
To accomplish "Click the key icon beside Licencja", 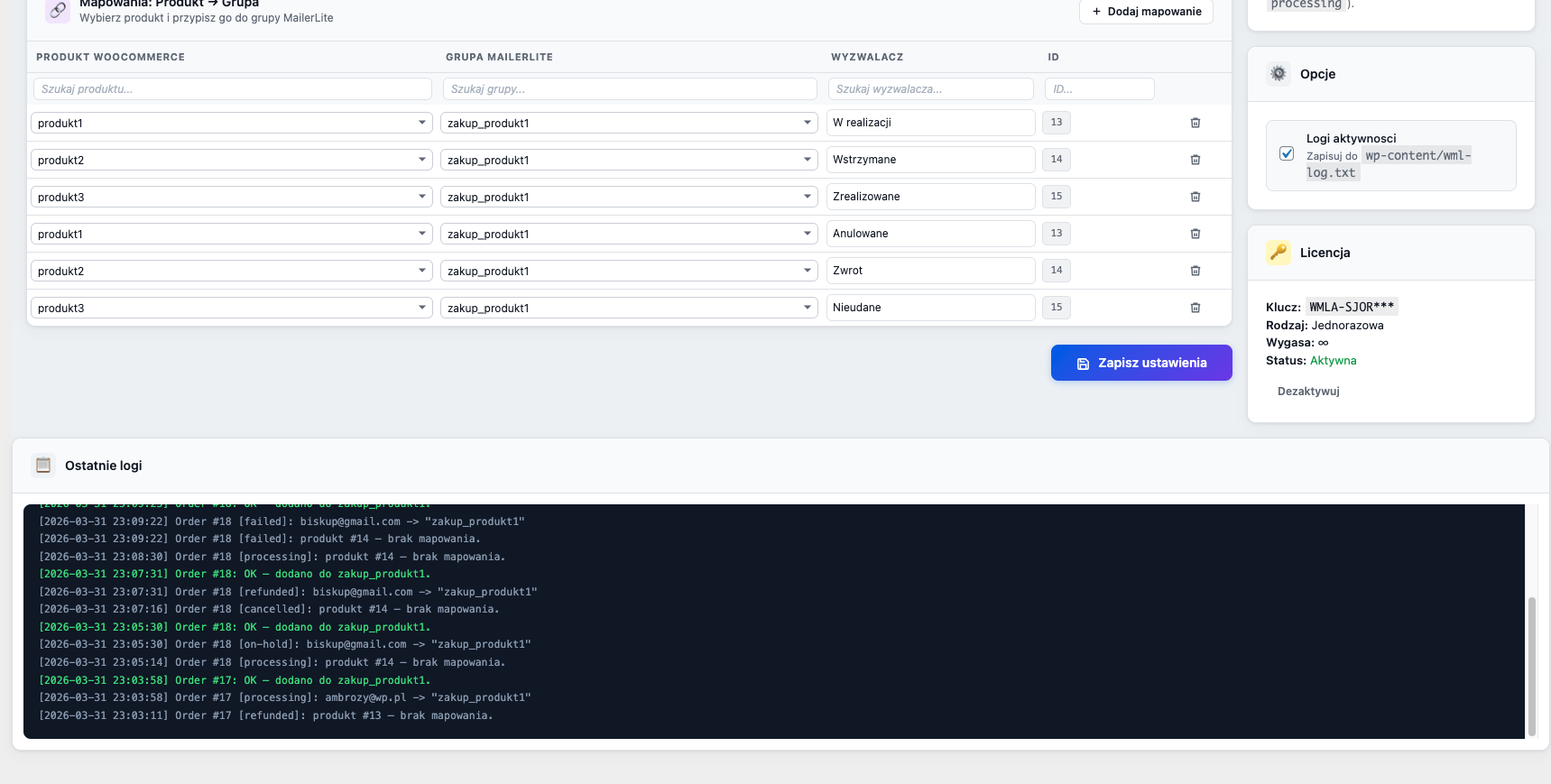I will [1278, 253].
